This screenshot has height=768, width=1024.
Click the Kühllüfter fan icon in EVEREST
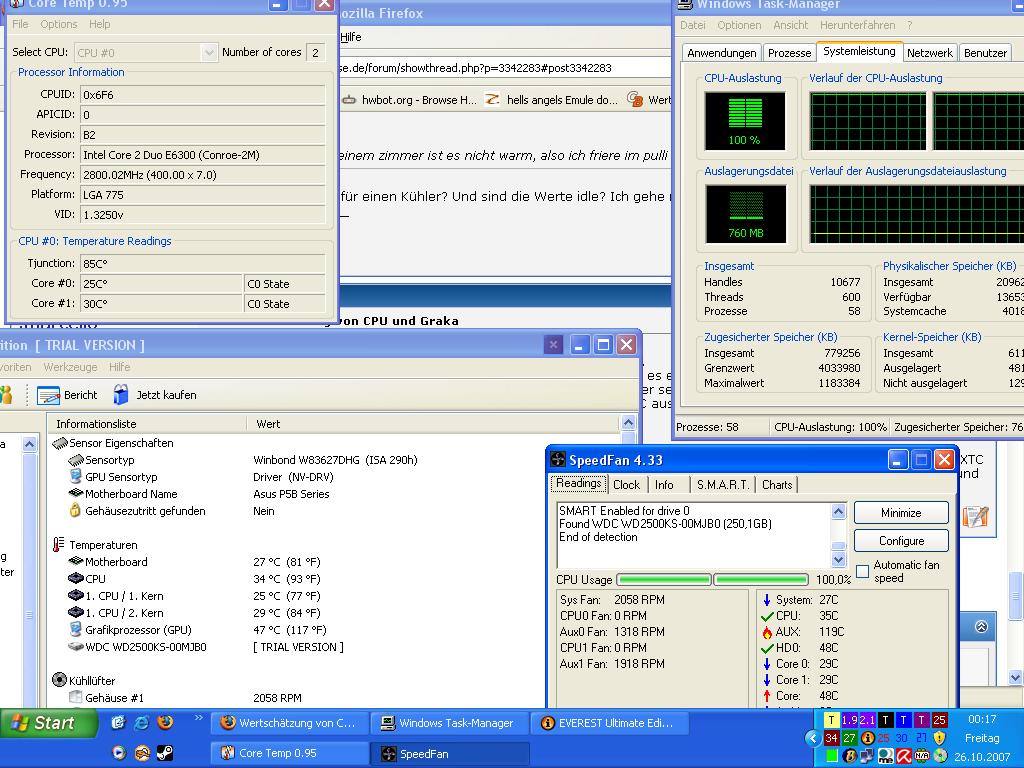click(x=59, y=680)
